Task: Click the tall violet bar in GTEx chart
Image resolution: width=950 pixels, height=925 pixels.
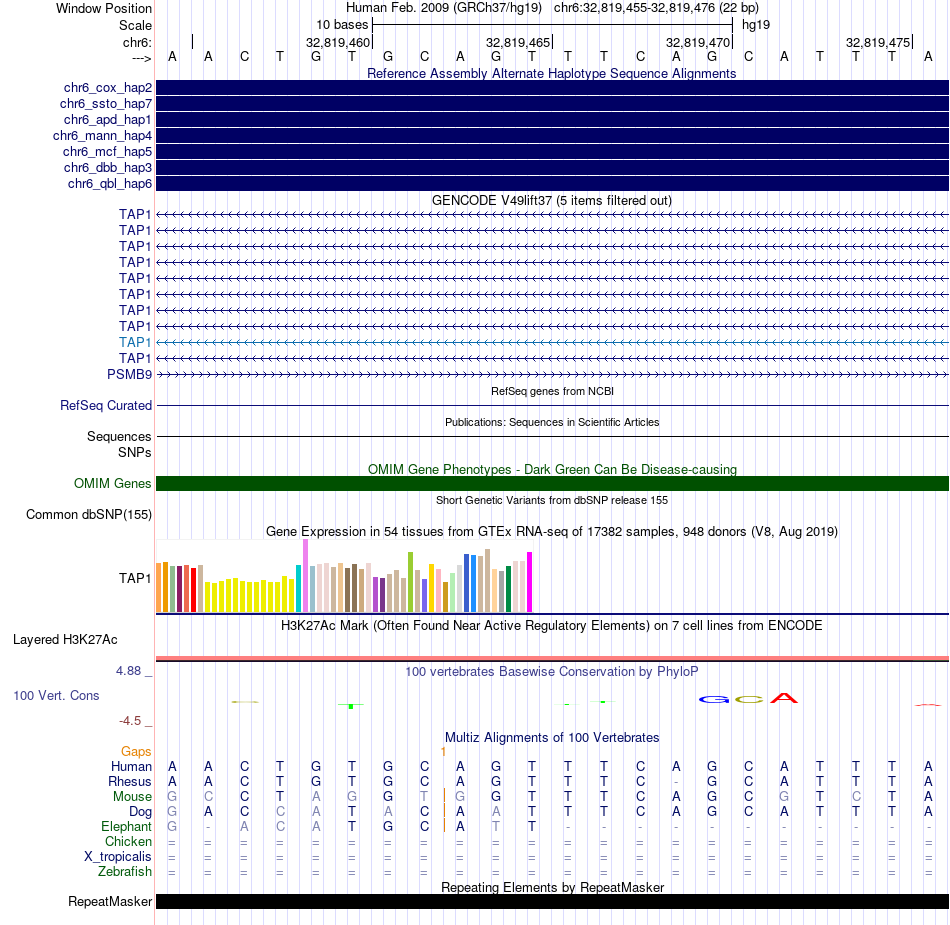Action: point(305,575)
